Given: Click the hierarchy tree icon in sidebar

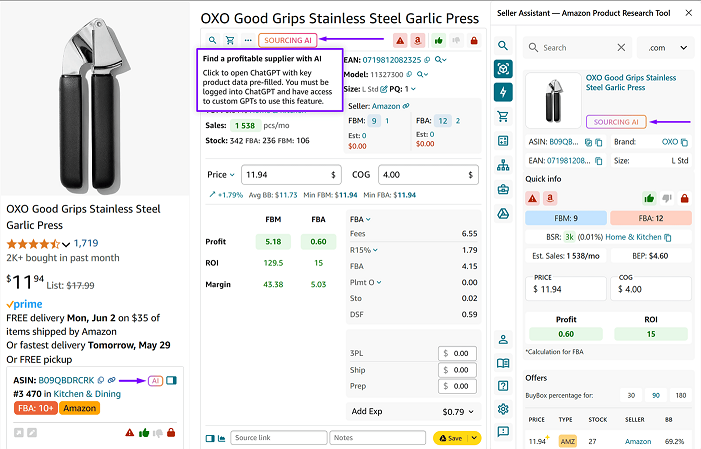Looking at the screenshot, I should (x=503, y=165).
